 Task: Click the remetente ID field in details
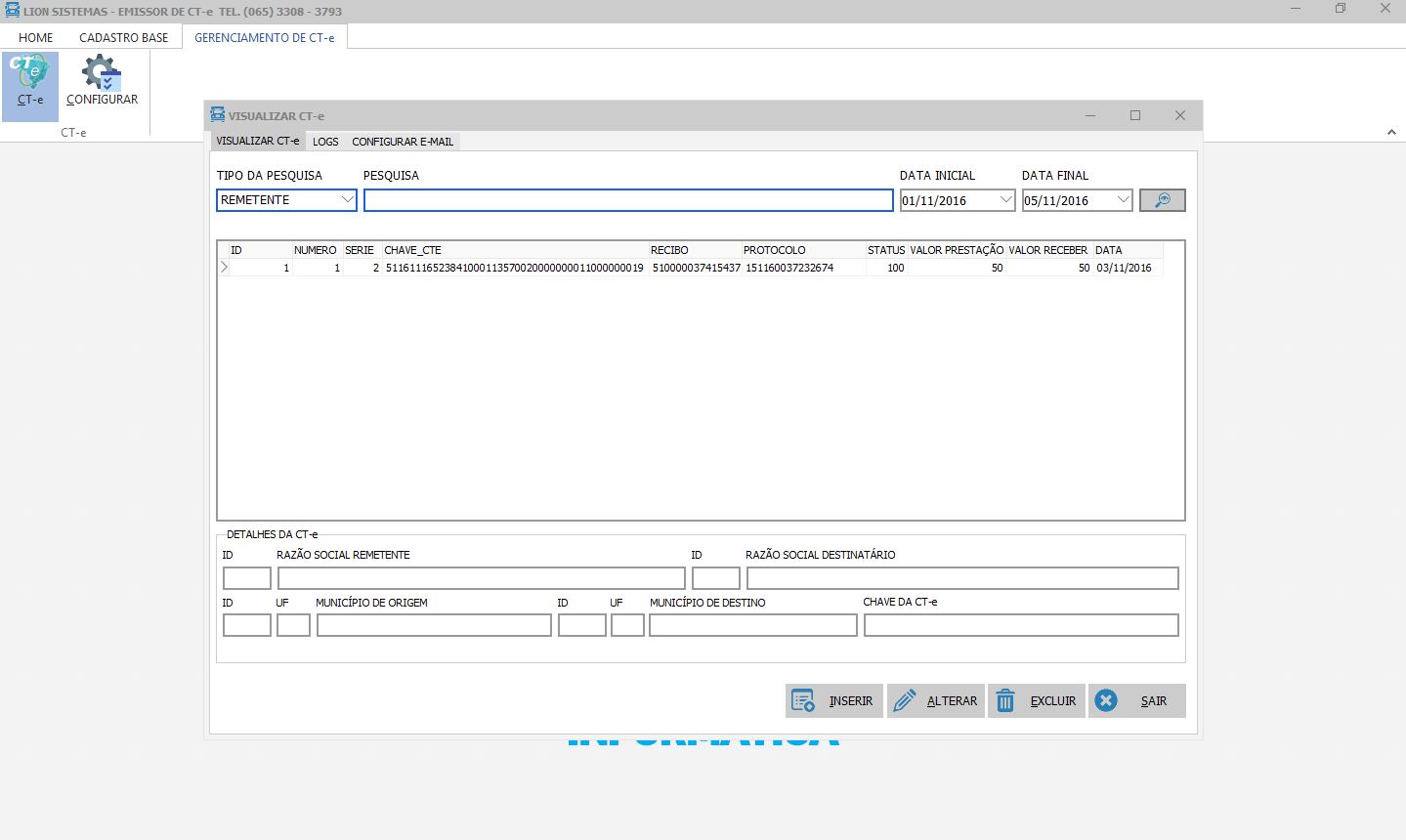(x=247, y=577)
